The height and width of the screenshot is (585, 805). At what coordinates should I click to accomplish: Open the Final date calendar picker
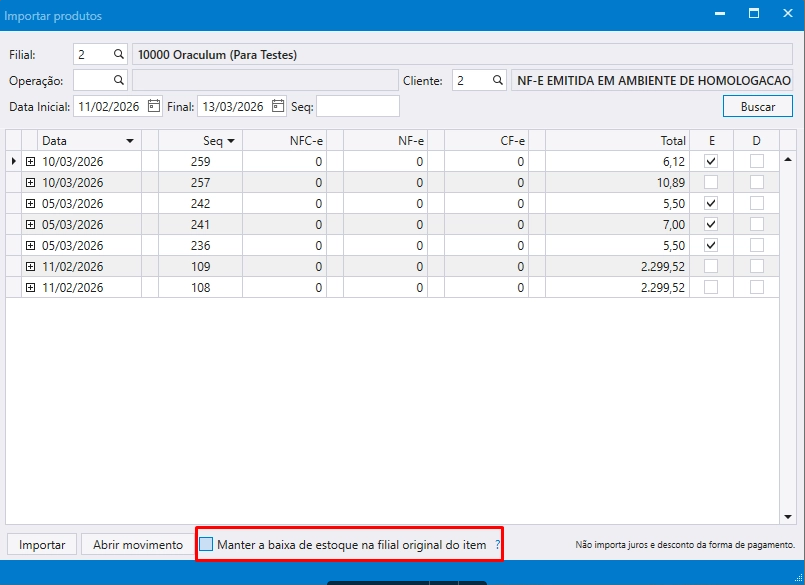(277, 106)
